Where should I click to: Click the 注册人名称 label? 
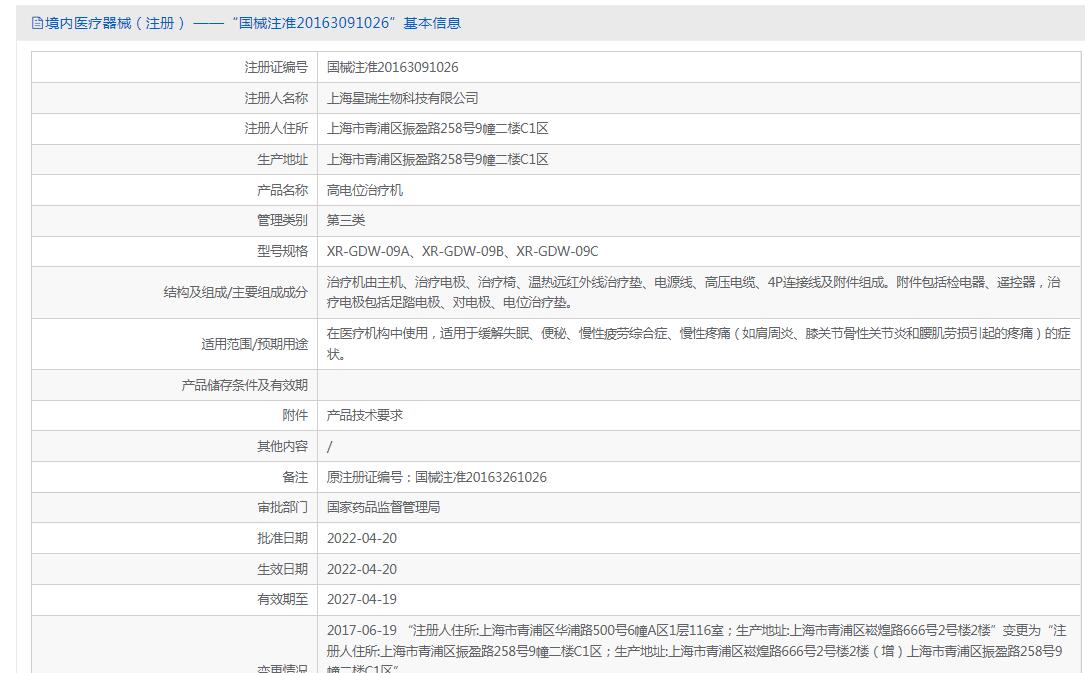click(275, 98)
